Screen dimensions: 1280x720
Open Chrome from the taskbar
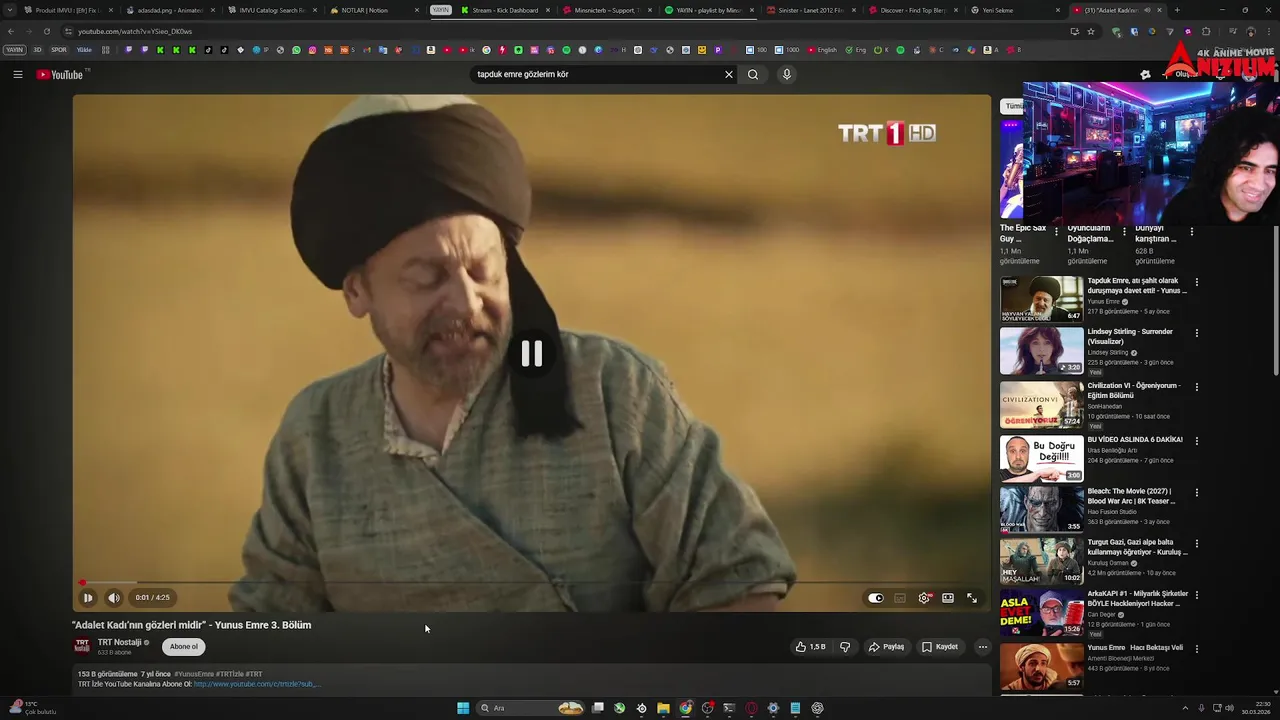coord(685,708)
